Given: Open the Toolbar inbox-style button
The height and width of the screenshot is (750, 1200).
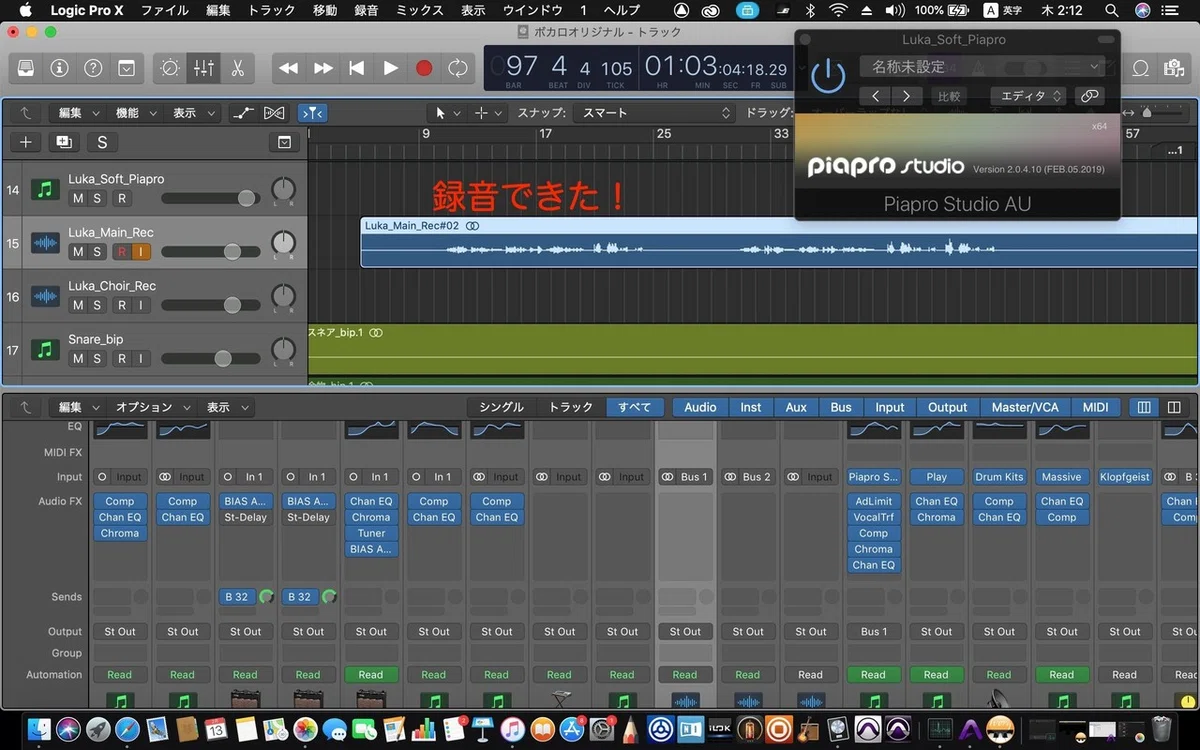Looking at the screenshot, I should tap(127, 68).
